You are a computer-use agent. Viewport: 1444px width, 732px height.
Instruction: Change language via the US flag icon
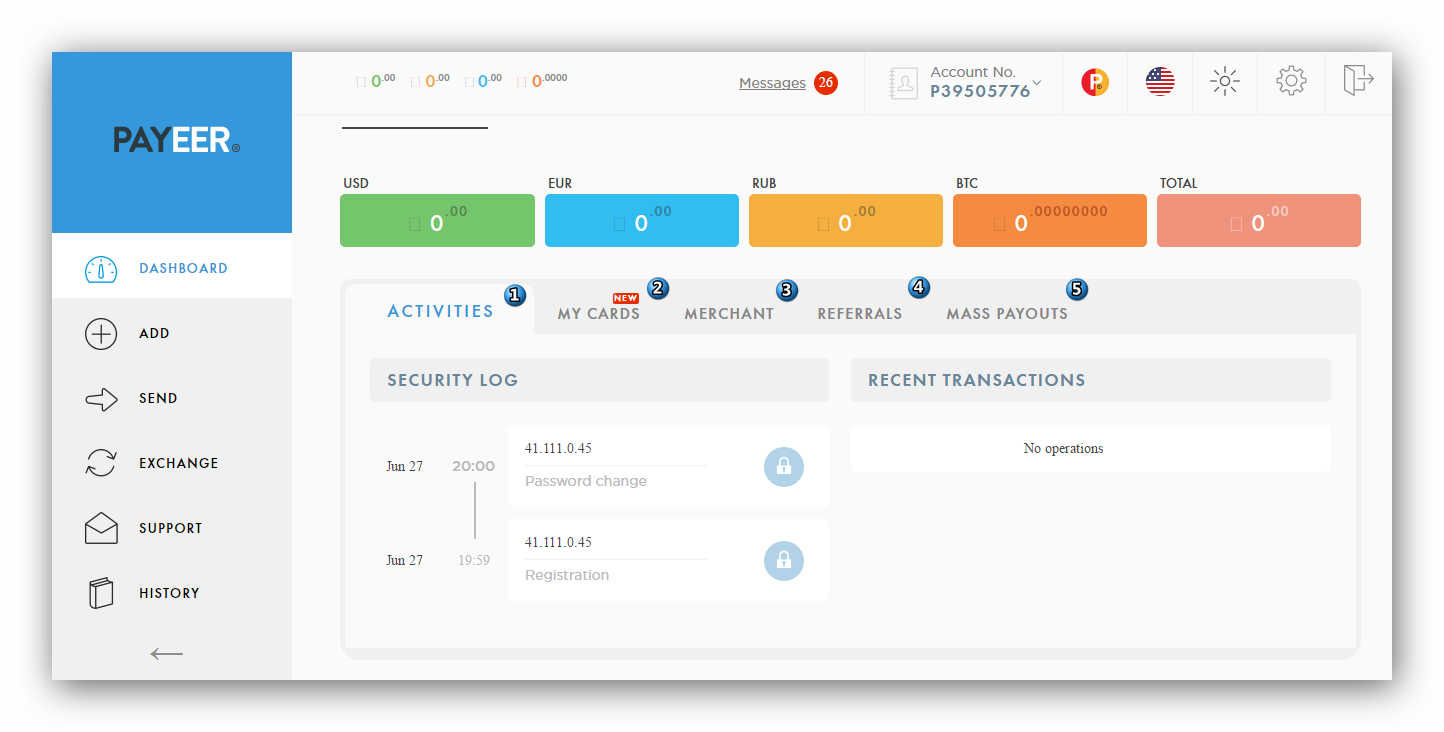[x=1160, y=82]
